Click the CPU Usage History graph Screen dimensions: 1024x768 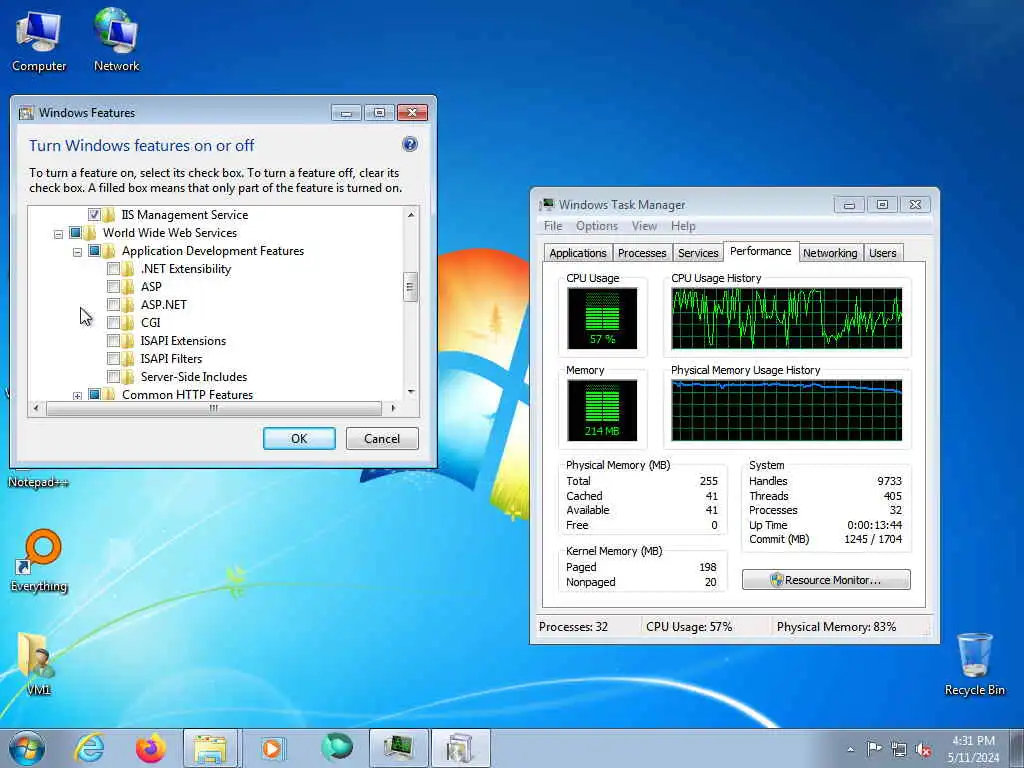786,319
